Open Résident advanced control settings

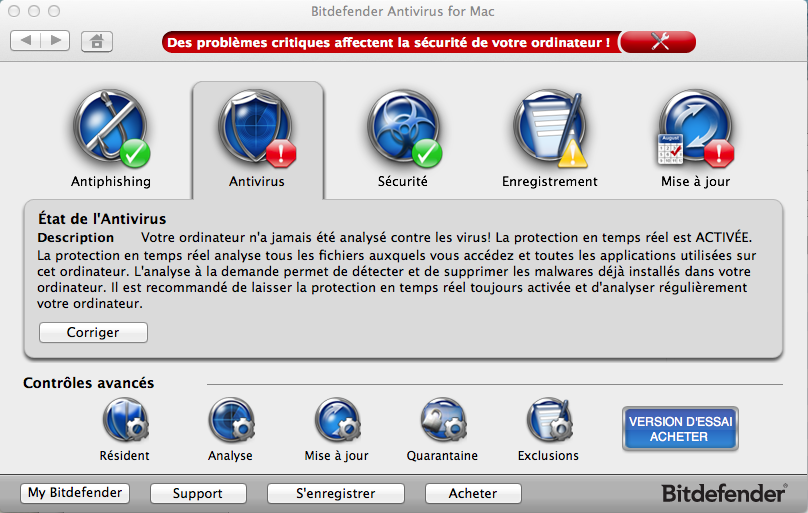tap(125, 420)
